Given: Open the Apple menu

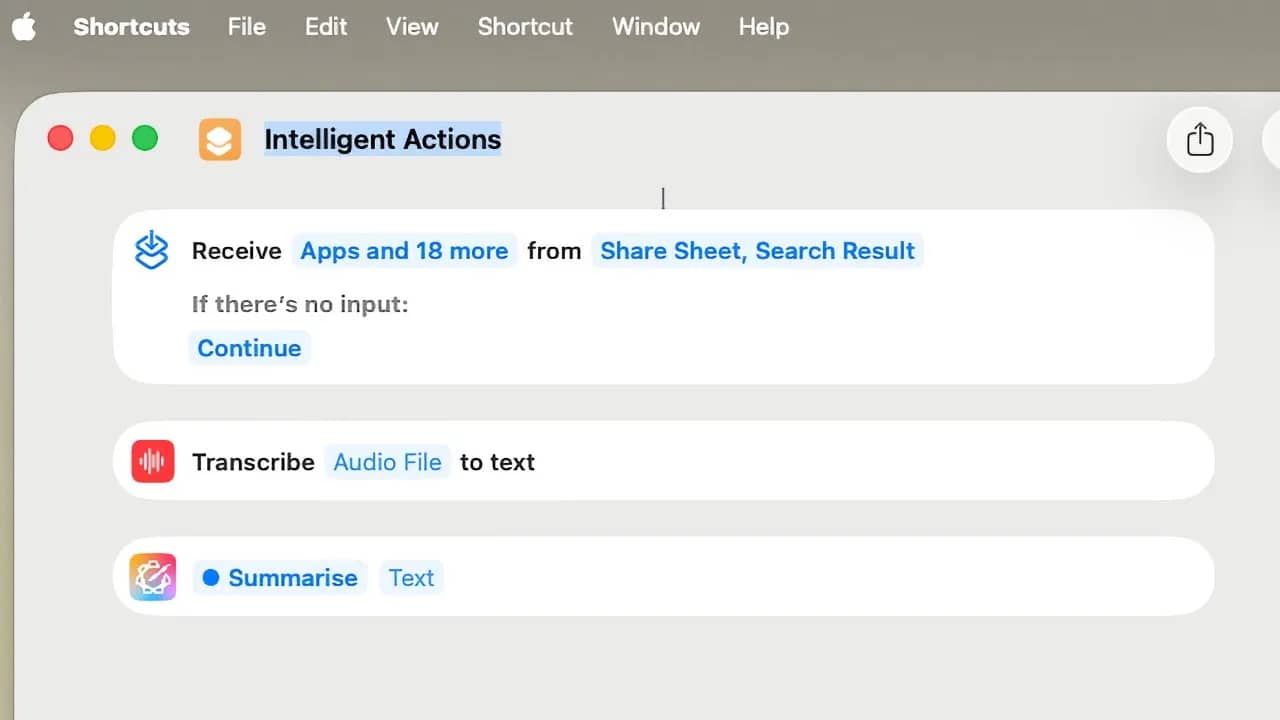Looking at the screenshot, I should pyautogui.click(x=24, y=27).
